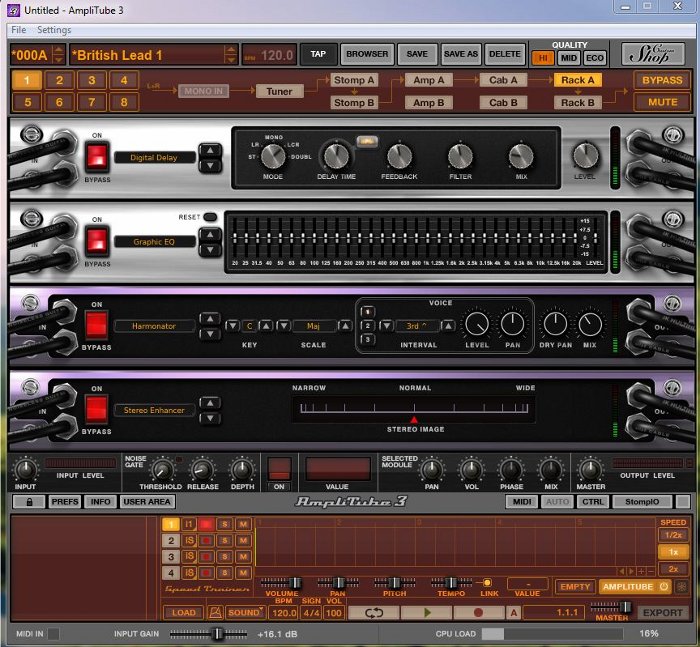Image resolution: width=700 pixels, height=647 pixels.
Task: Select recorder track 2
Action: (x=171, y=541)
